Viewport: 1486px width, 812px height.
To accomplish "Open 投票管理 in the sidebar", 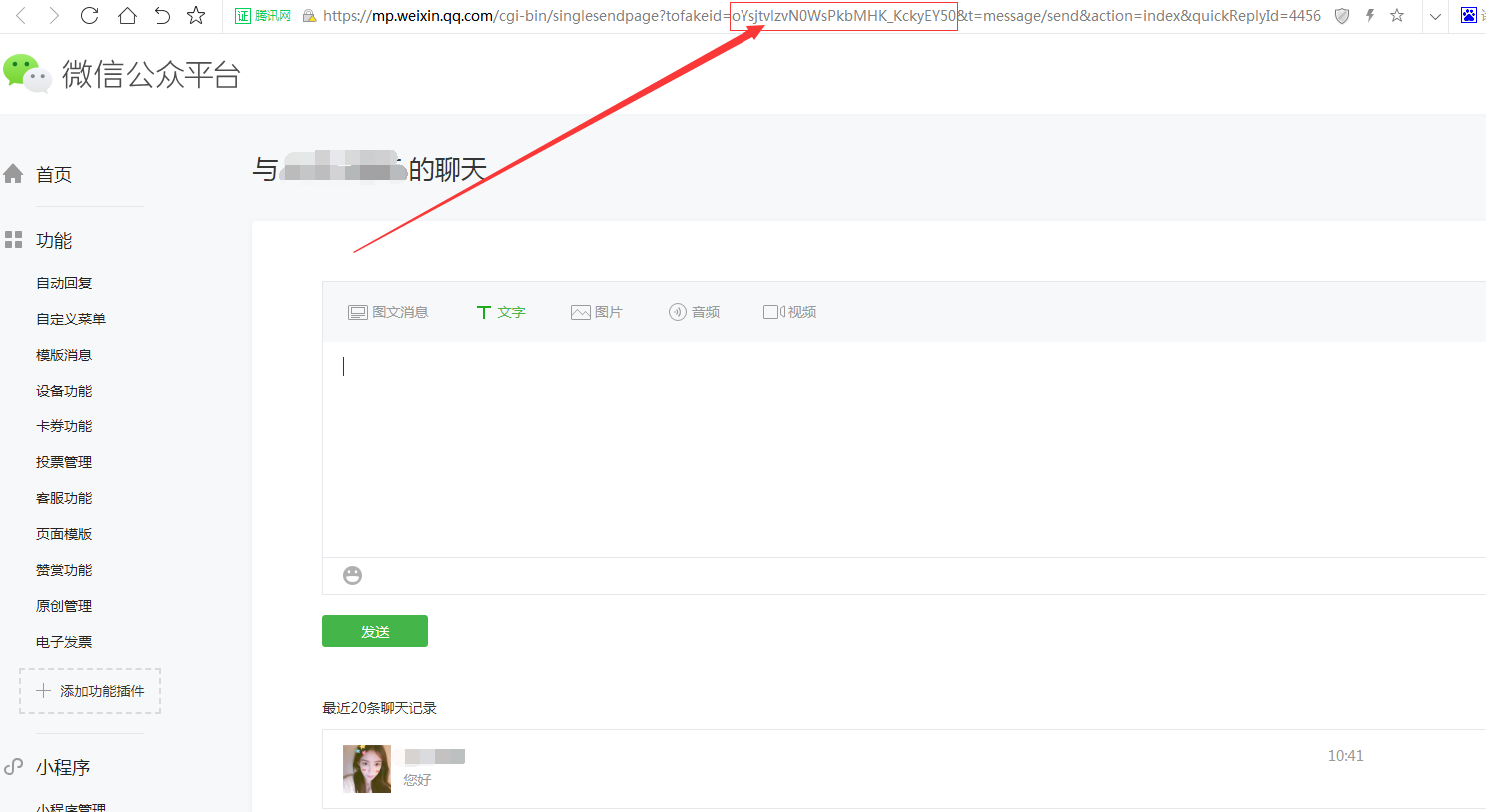I will point(64,462).
